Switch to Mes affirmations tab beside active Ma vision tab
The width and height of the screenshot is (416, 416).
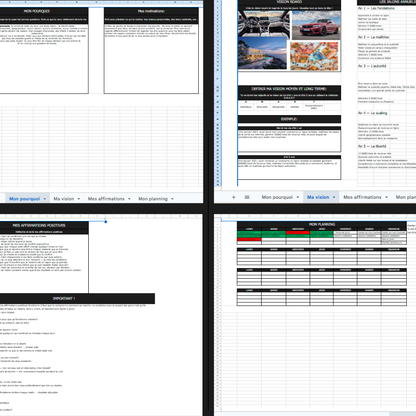[362, 197]
